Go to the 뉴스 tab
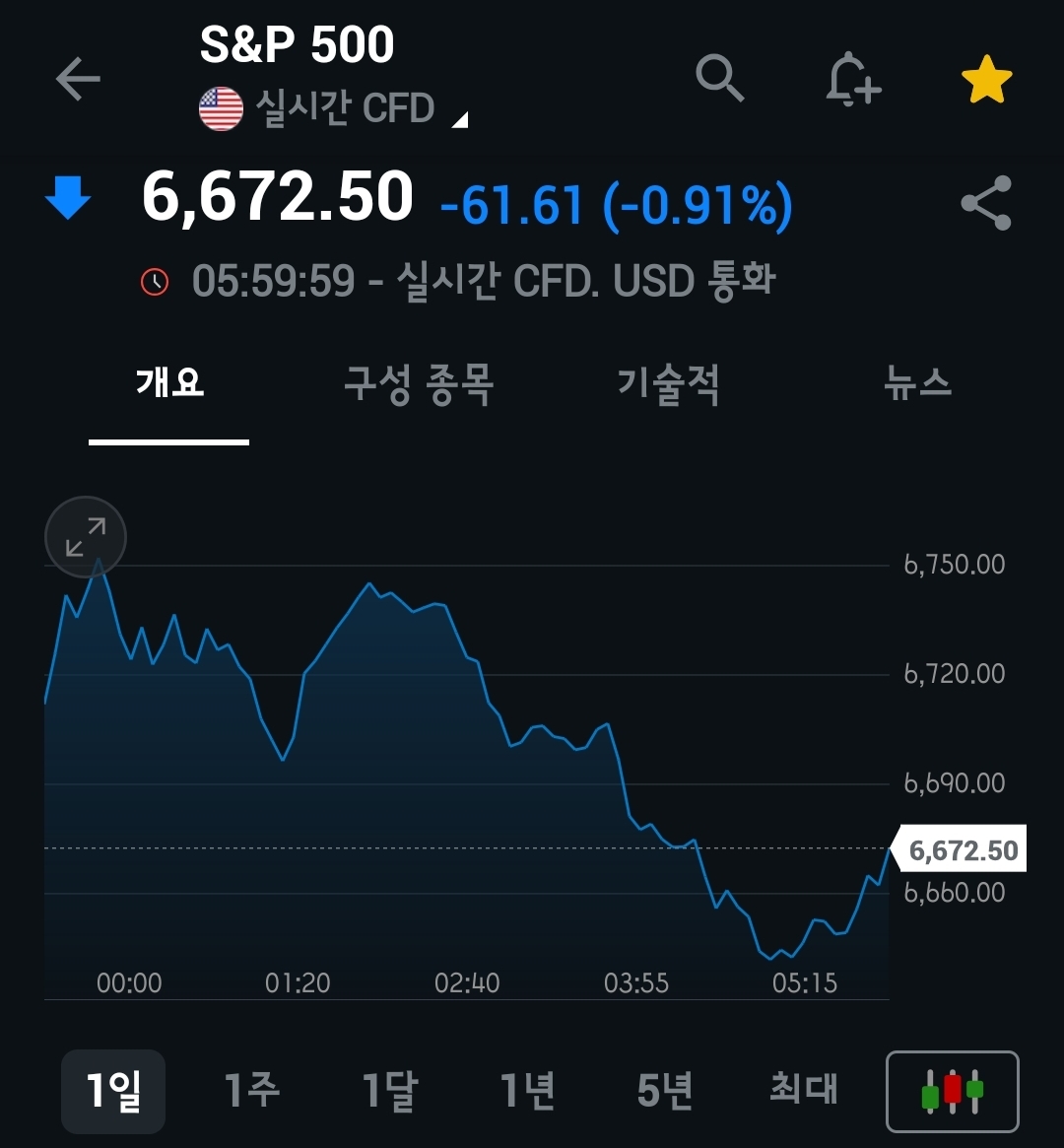Image resolution: width=1064 pixels, height=1148 pixels. tap(917, 382)
